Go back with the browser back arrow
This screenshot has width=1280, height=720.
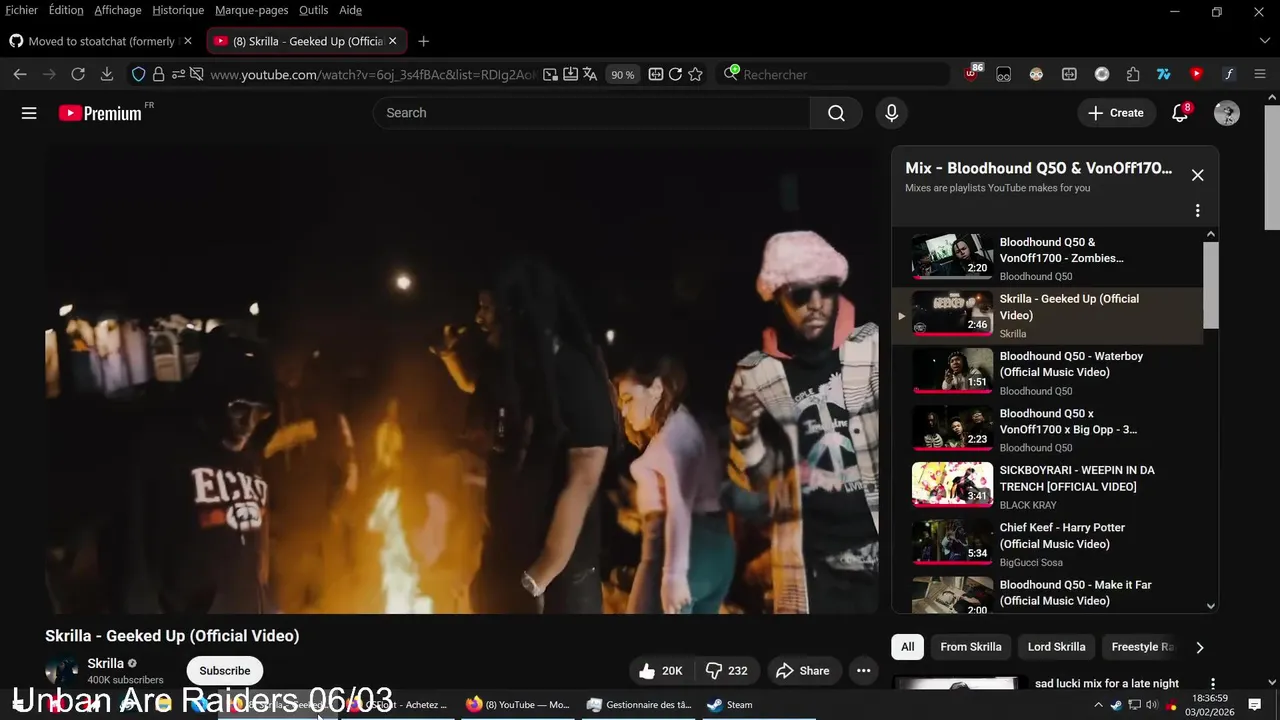click(x=20, y=74)
